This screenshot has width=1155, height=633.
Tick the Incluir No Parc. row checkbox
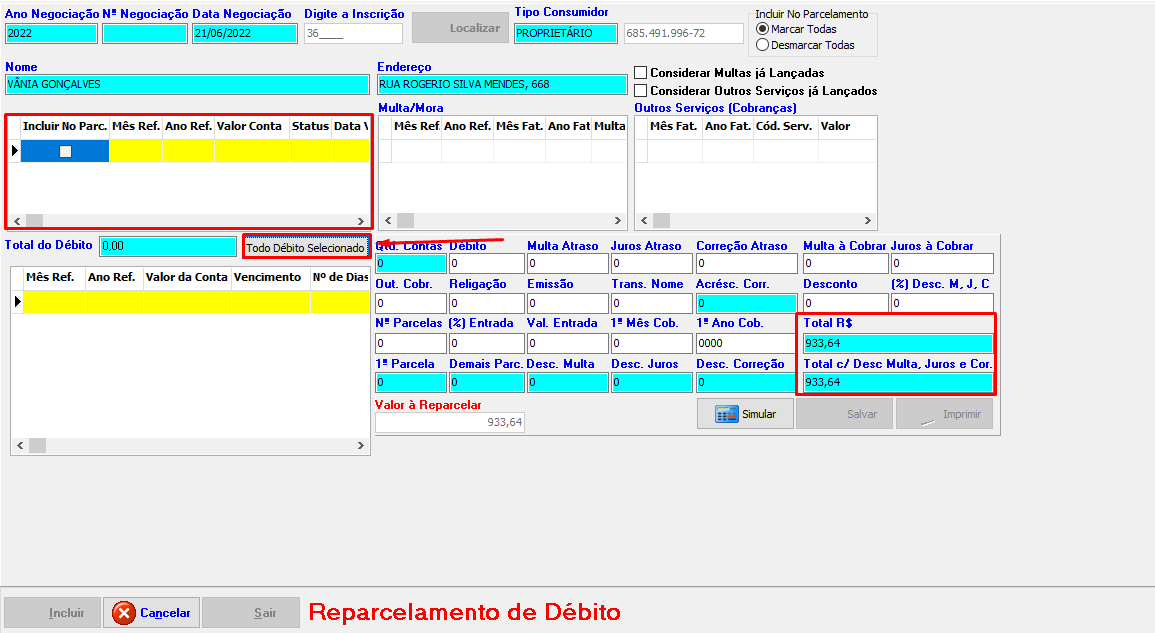point(65,151)
